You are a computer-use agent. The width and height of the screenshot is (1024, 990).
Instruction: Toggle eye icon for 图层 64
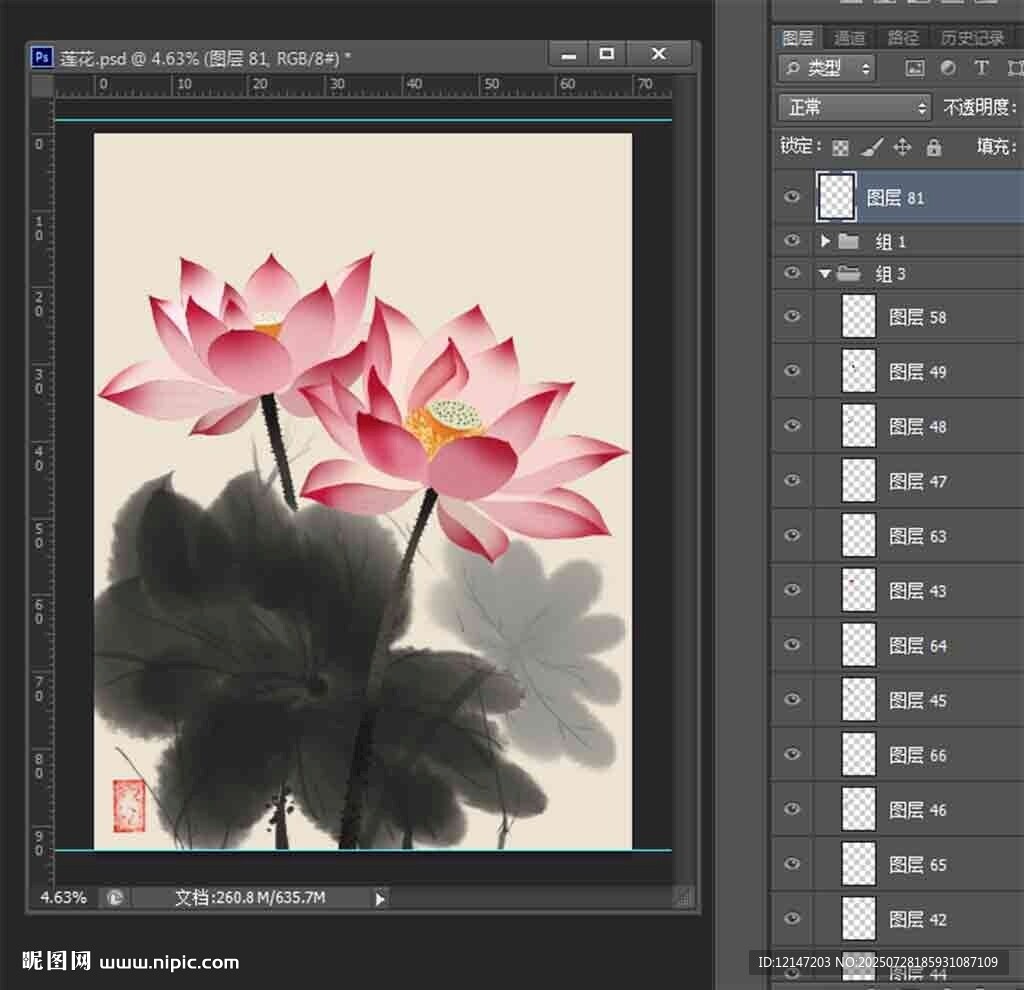[792, 645]
